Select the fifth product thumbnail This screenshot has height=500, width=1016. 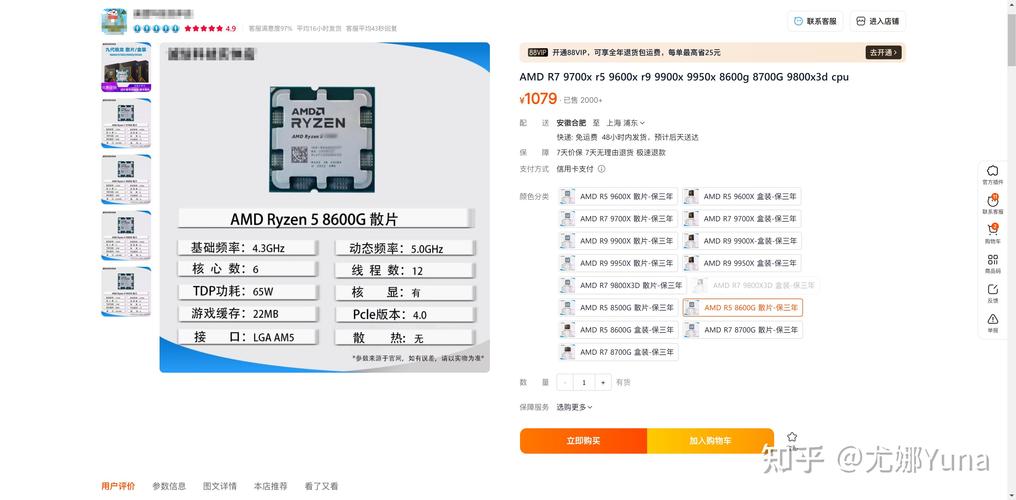[x=126, y=292]
